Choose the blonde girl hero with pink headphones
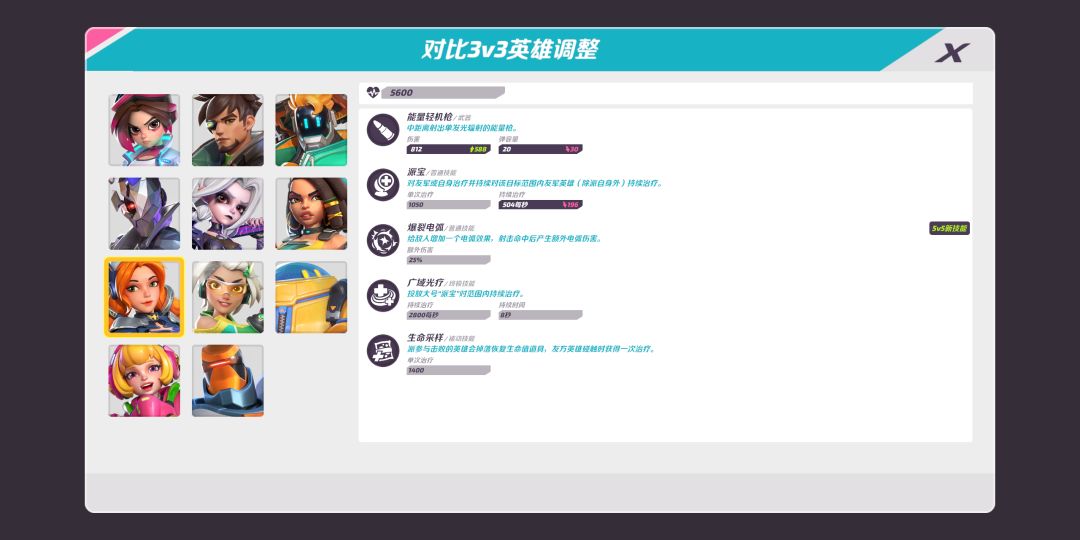Image resolution: width=1080 pixels, height=540 pixels. pos(144,381)
